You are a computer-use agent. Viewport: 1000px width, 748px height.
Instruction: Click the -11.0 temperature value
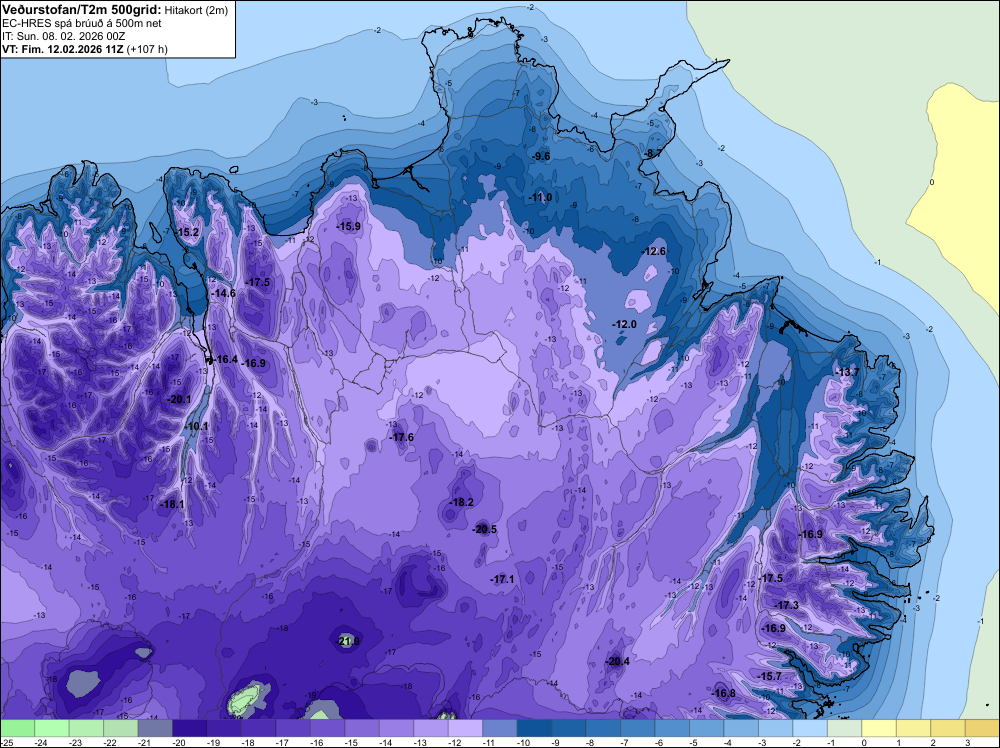(x=540, y=197)
